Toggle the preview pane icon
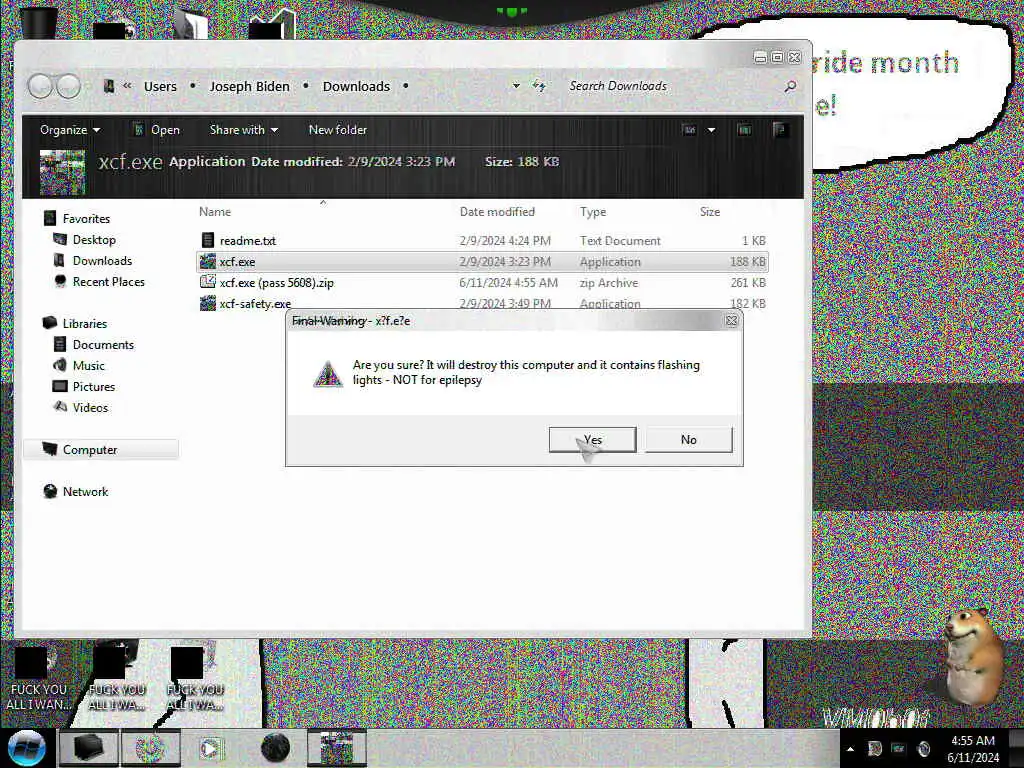This screenshot has height=768, width=1024. click(744, 130)
